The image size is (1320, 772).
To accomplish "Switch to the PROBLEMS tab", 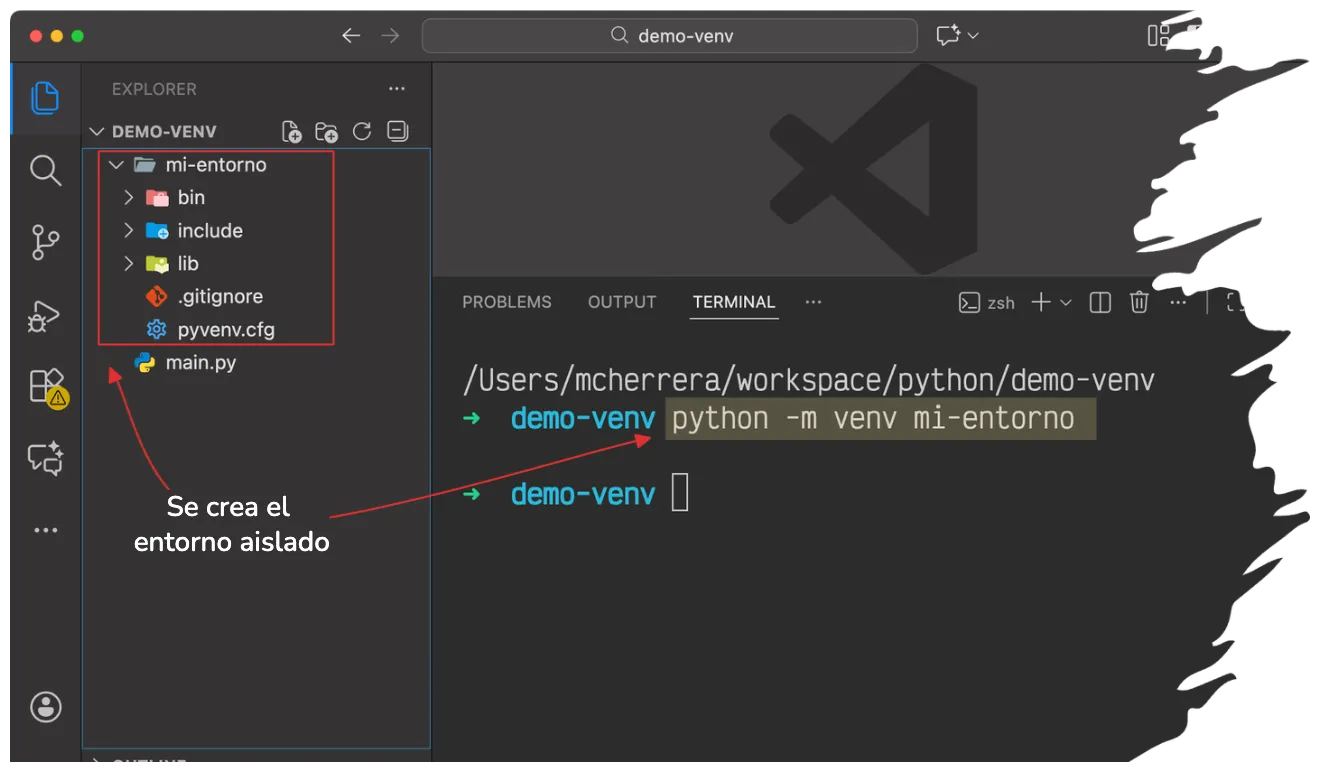I will click(x=506, y=302).
